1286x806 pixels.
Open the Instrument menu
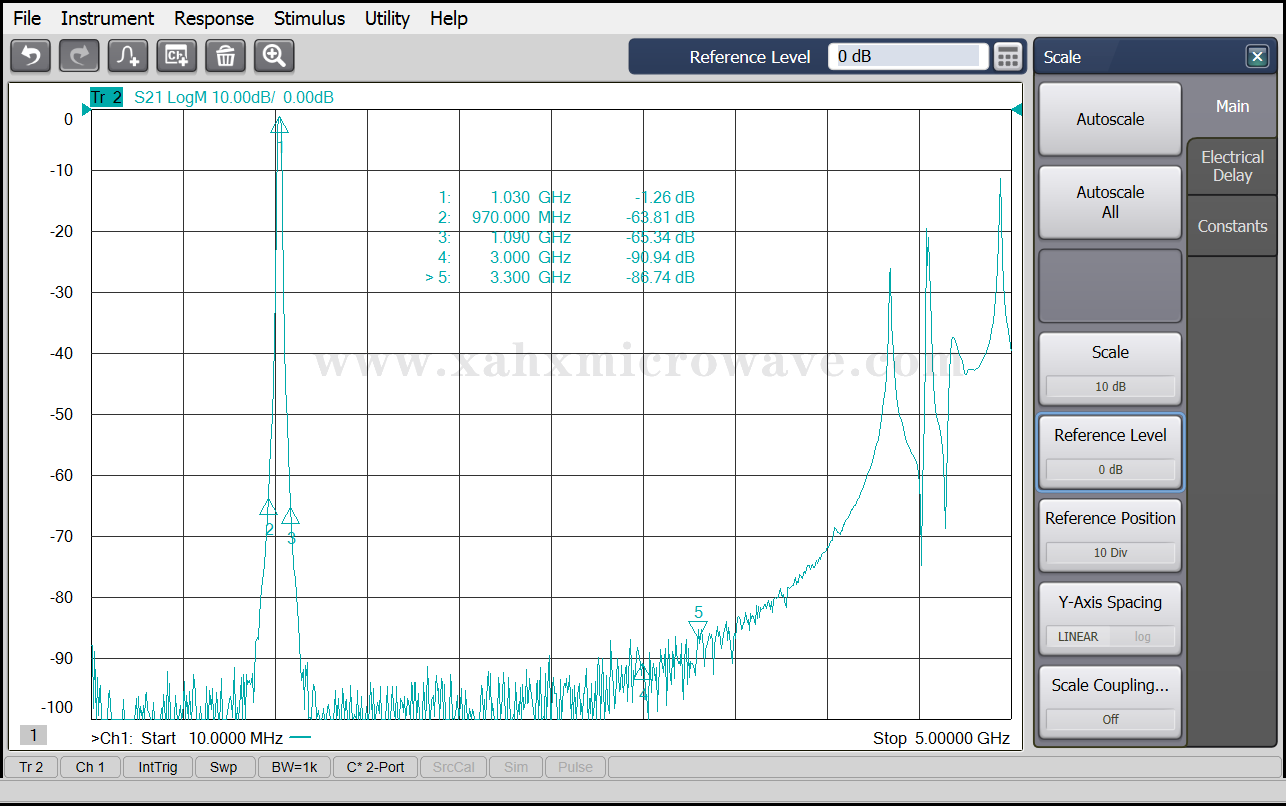tap(107, 18)
